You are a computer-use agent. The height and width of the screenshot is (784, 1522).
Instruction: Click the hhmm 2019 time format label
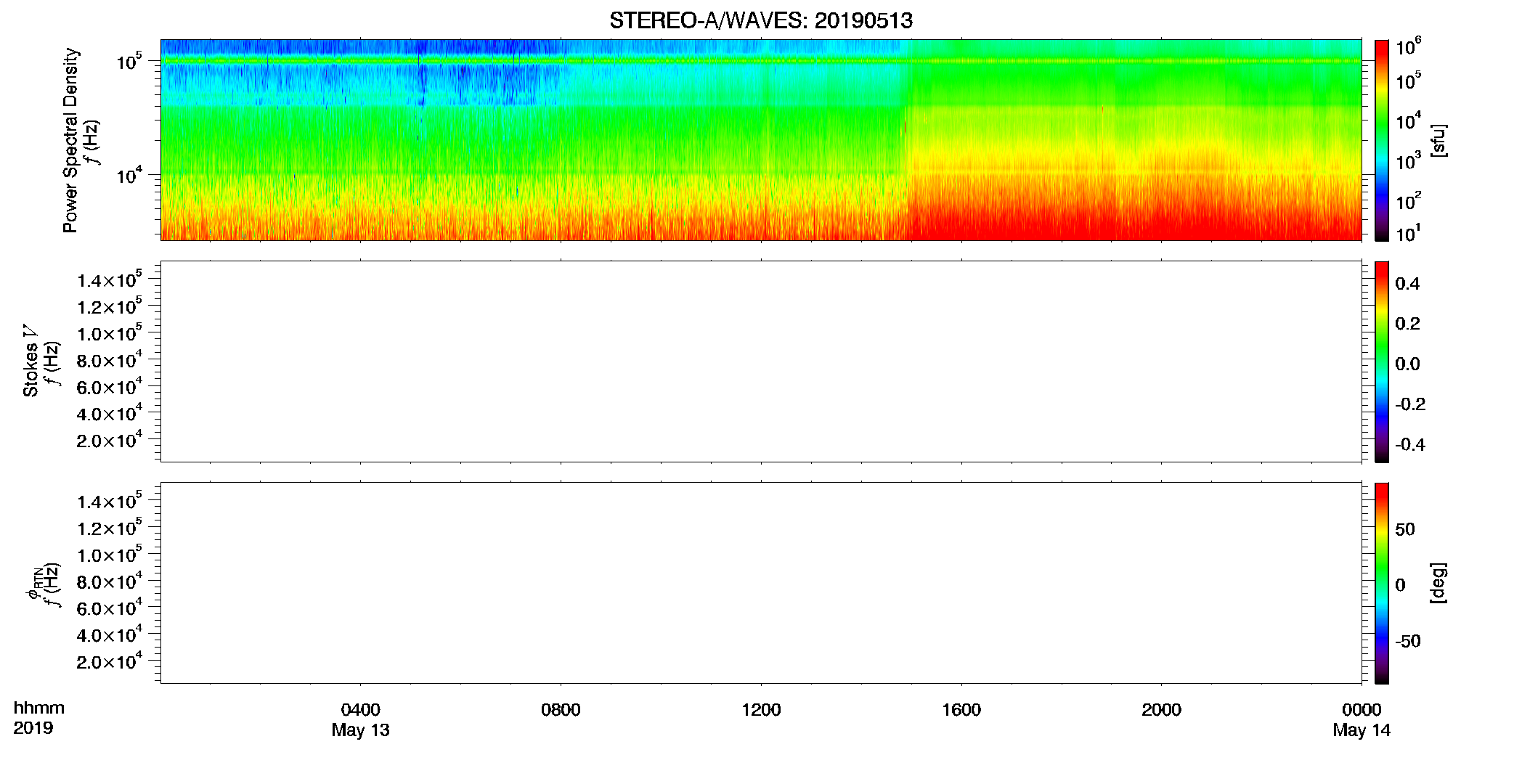tap(38, 718)
